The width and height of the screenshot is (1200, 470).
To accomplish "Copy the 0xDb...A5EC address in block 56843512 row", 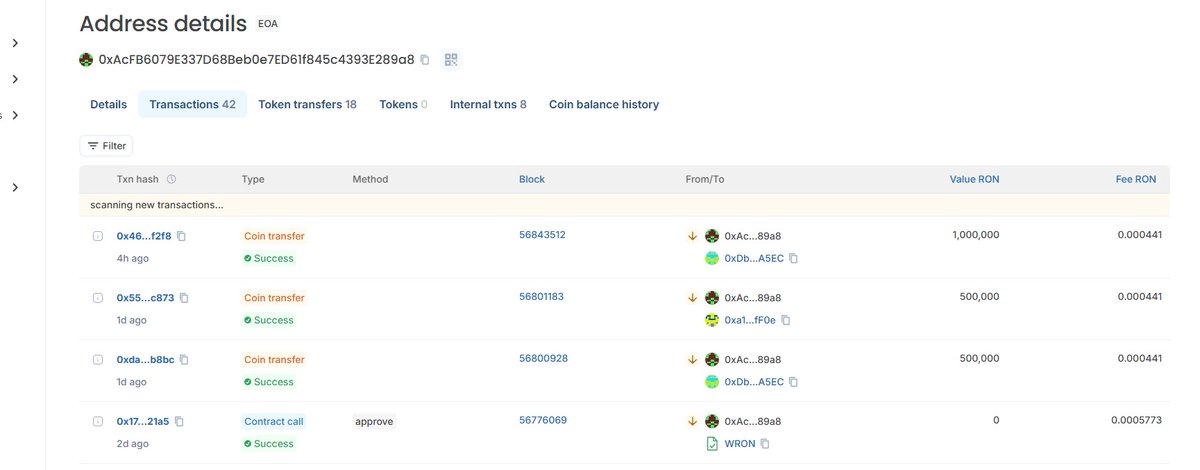I will 793,258.
